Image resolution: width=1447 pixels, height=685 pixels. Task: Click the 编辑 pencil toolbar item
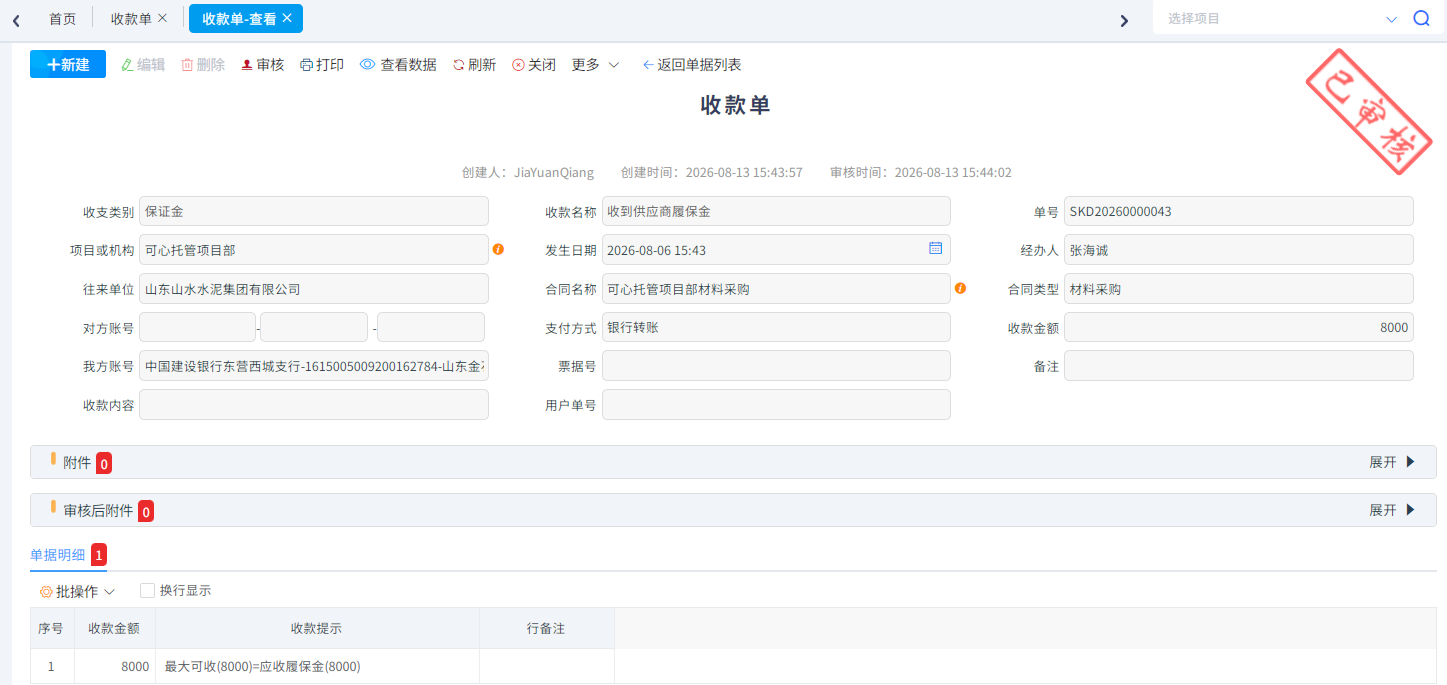(143, 64)
